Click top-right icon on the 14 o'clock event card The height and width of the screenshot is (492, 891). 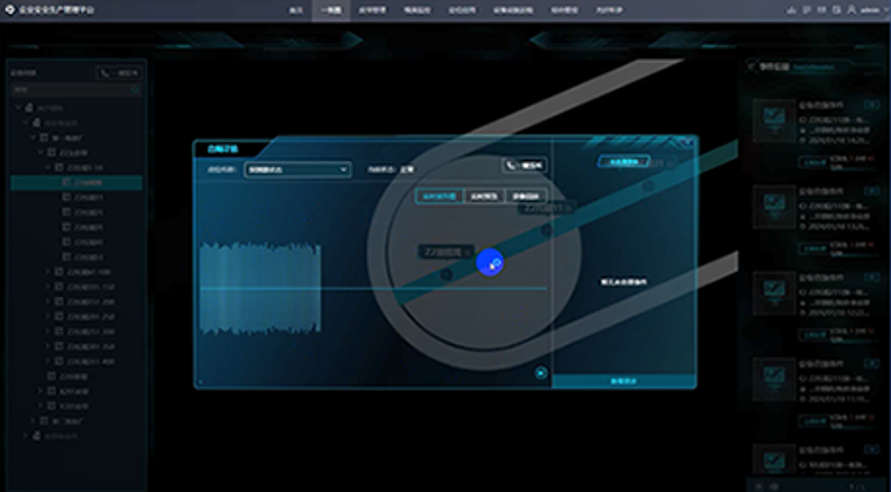pyautogui.click(x=871, y=105)
